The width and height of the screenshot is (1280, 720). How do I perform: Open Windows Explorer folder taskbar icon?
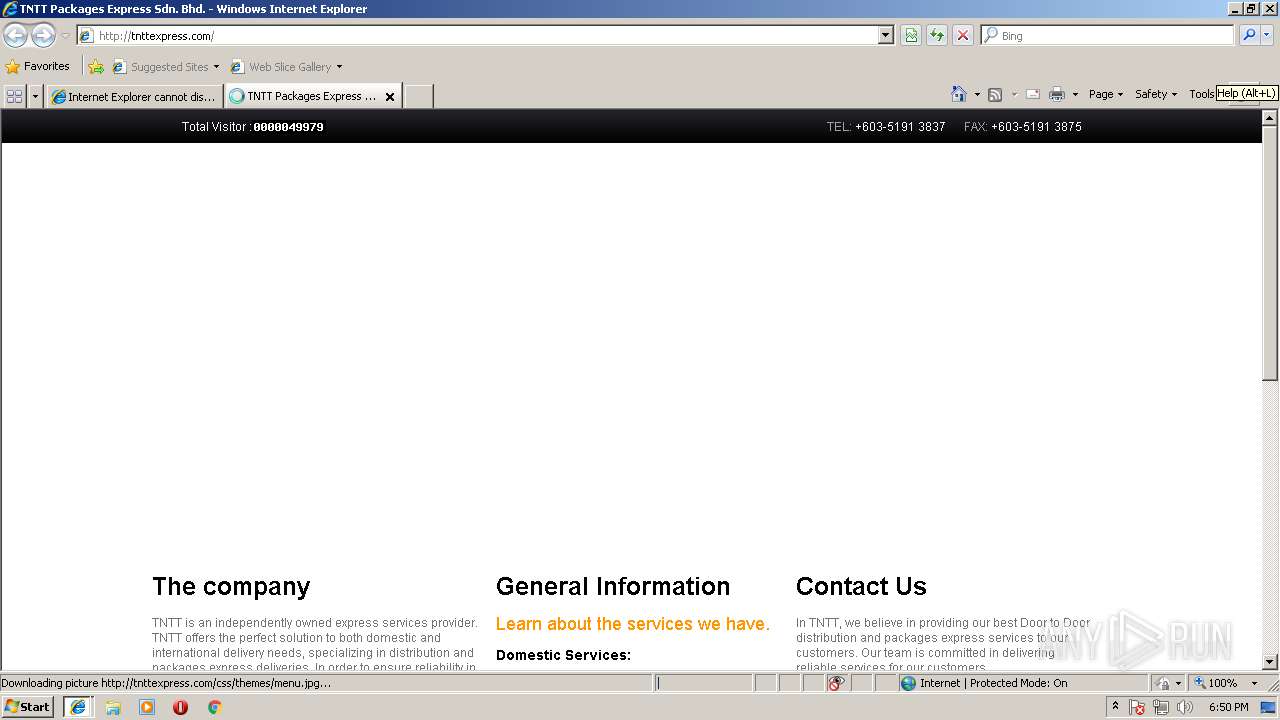click(113, 707)
